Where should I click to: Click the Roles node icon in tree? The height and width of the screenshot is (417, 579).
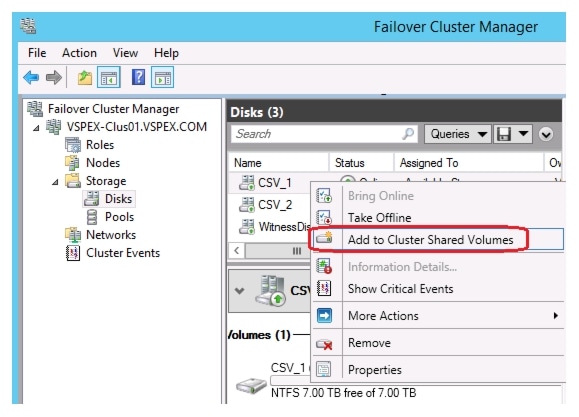click(x=73, y=145)
